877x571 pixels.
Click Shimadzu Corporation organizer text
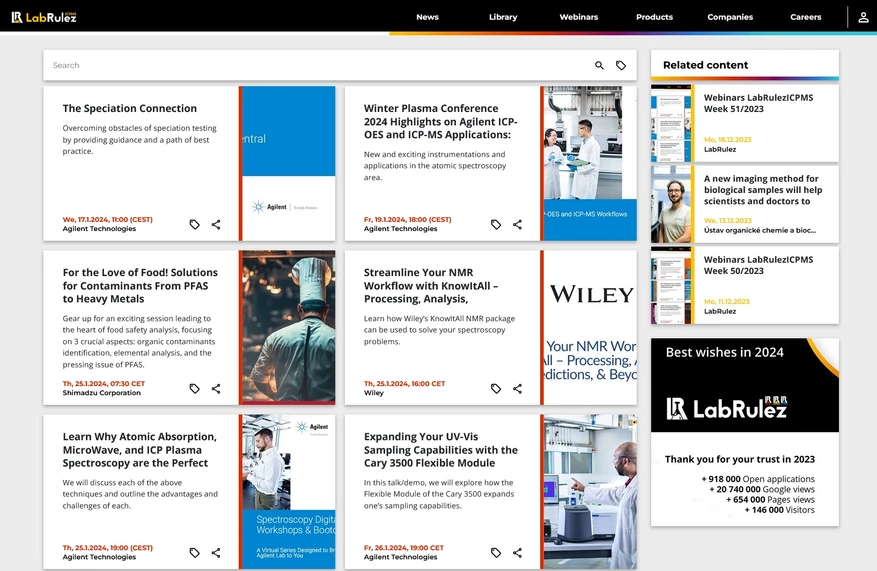click(102, 393)
